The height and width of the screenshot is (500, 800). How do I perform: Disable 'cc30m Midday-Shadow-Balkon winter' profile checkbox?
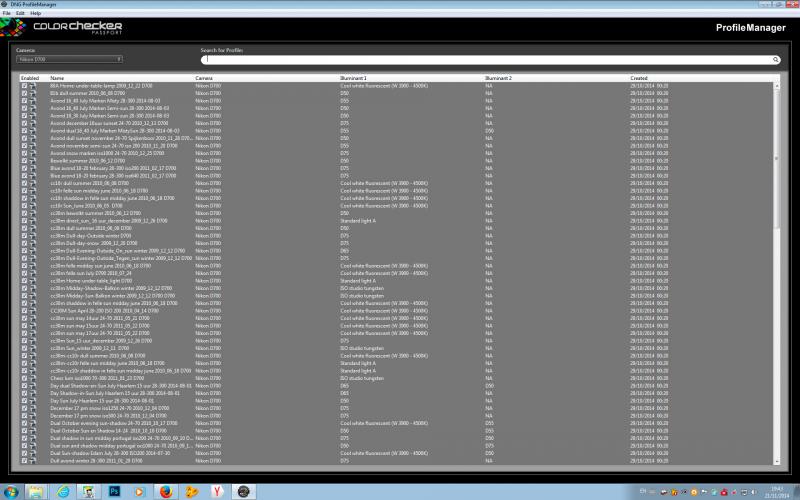[x=24, y=288]
